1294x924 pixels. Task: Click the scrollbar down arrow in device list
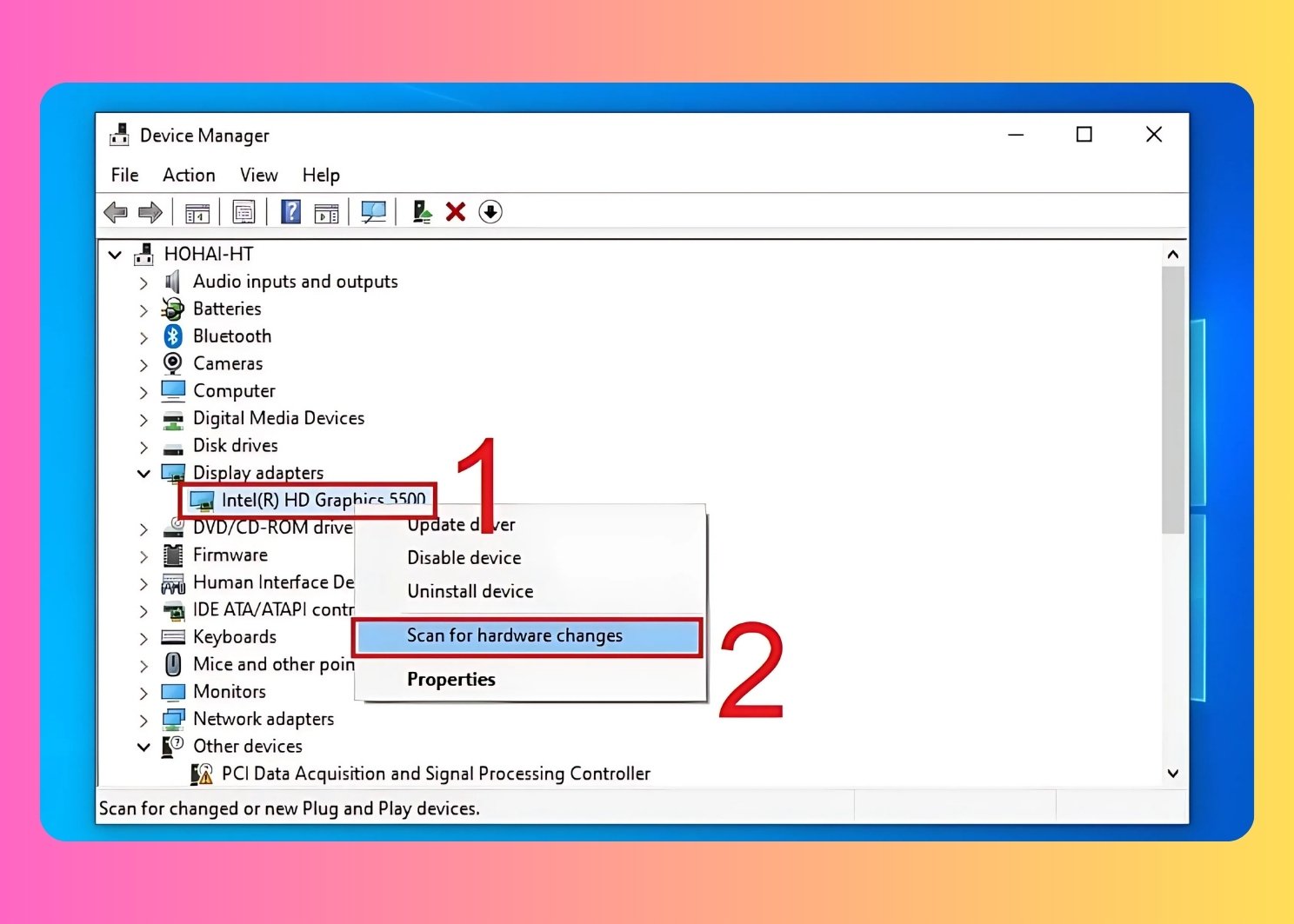pos(1173,773)
